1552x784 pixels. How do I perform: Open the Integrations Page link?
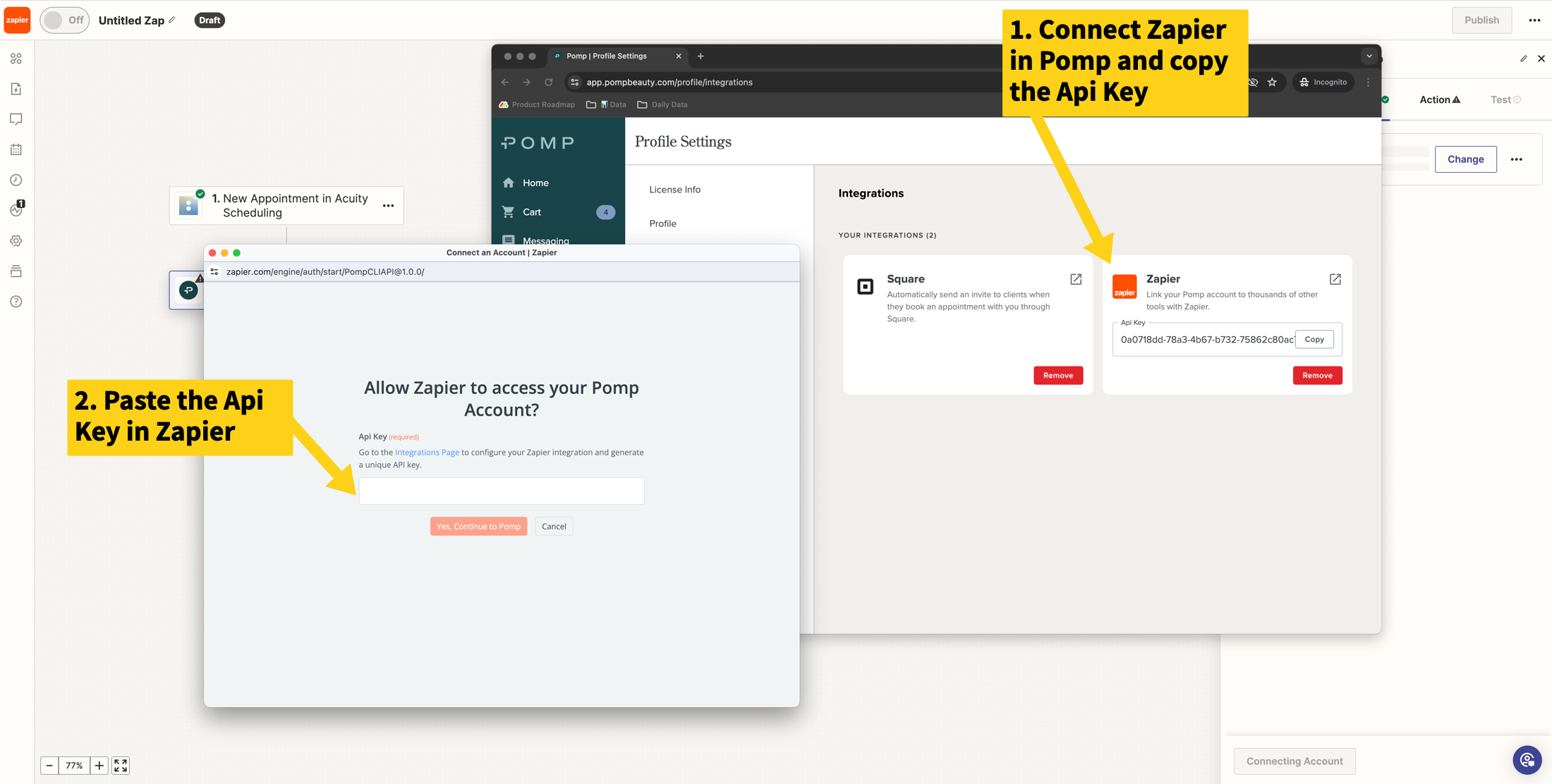(427, 452)
